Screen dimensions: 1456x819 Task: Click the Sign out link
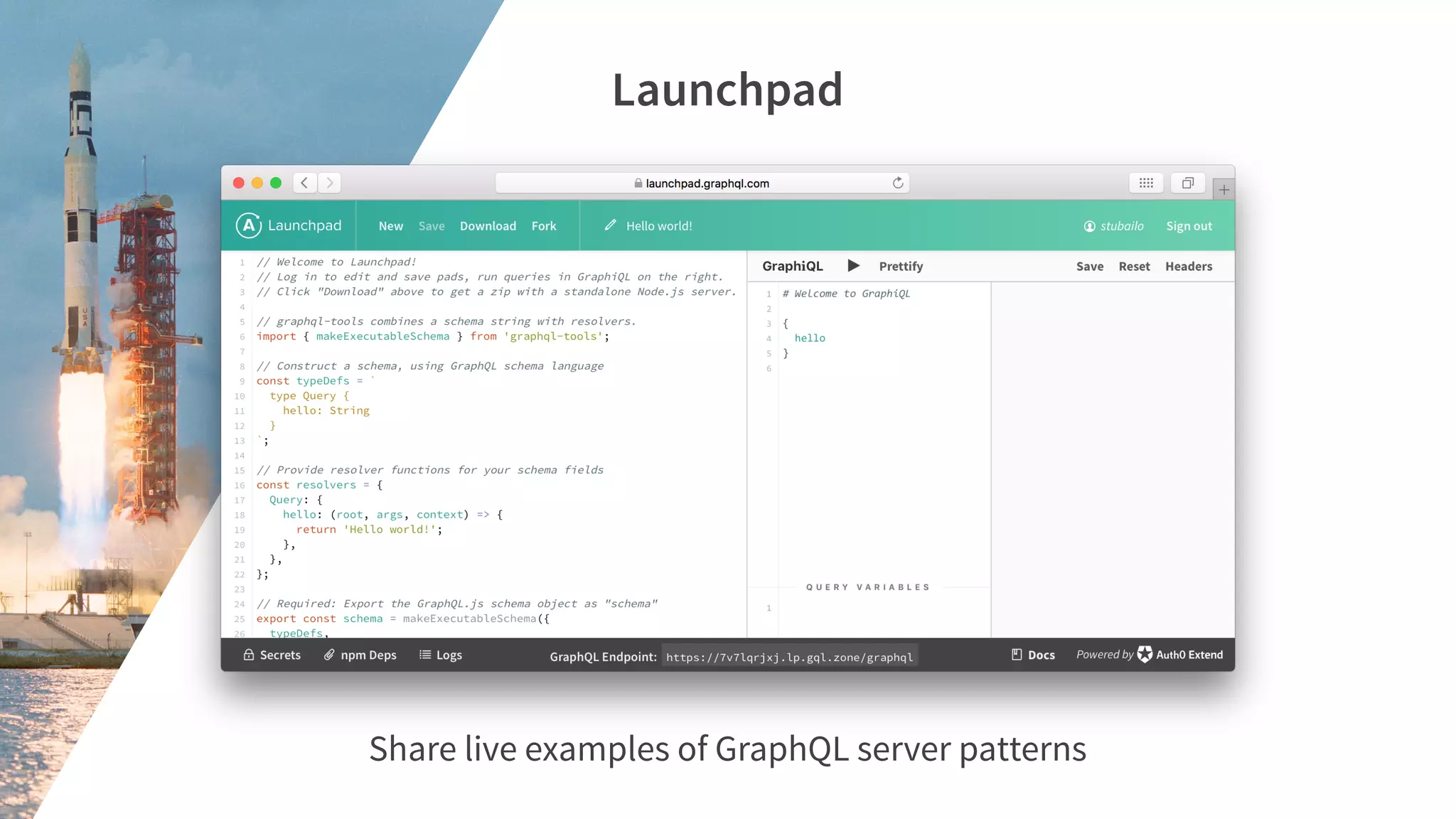click(1189, 226)
